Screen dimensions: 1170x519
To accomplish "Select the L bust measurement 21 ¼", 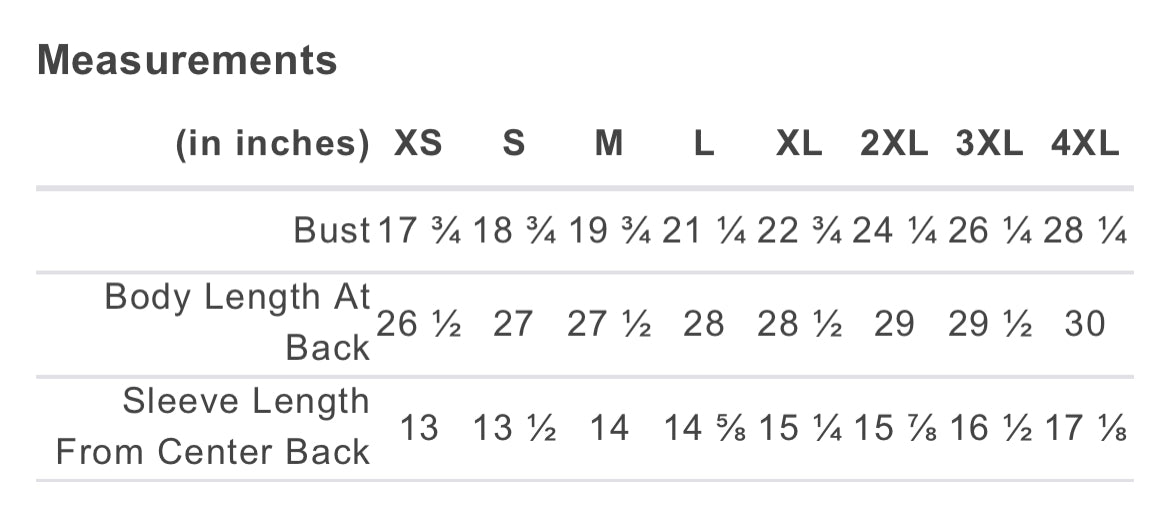I will (704, 231).
